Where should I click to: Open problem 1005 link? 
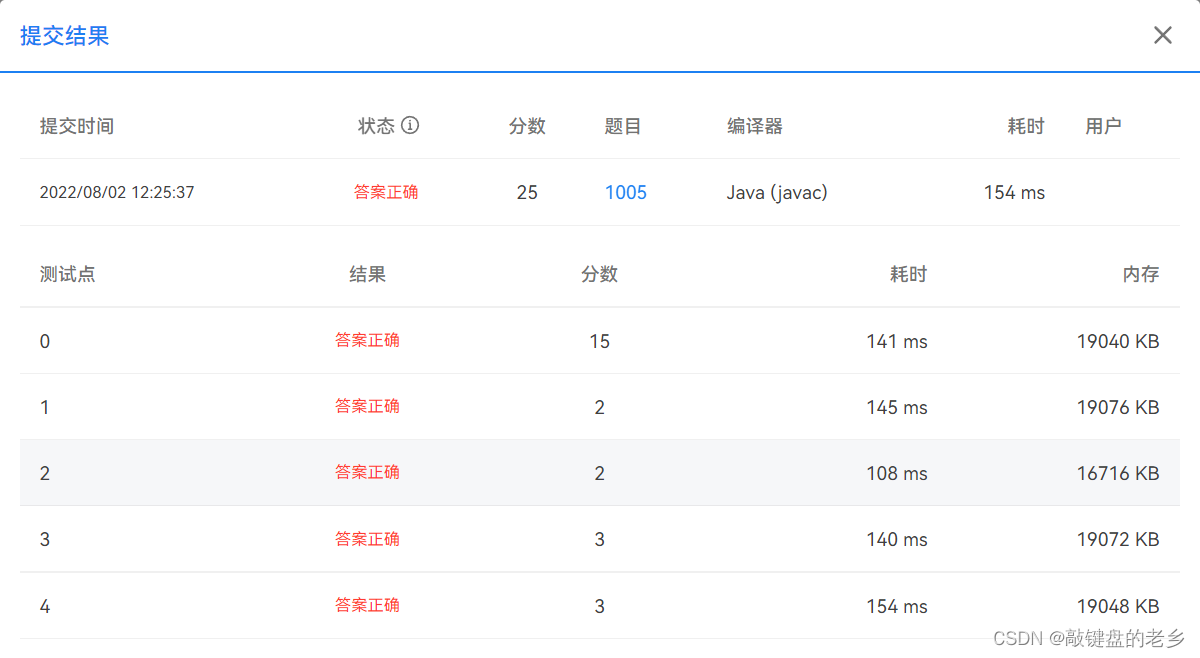click(x=626, y=192)
